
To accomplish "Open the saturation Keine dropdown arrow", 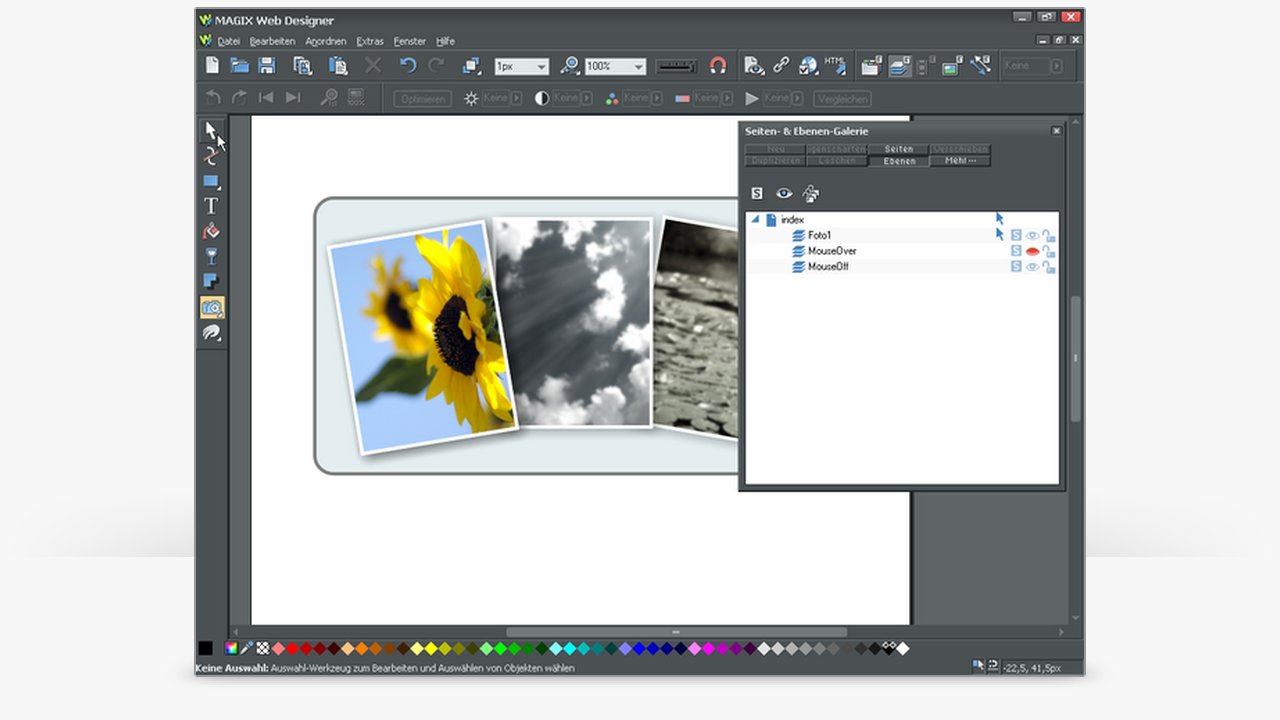I will pos(656,98).
